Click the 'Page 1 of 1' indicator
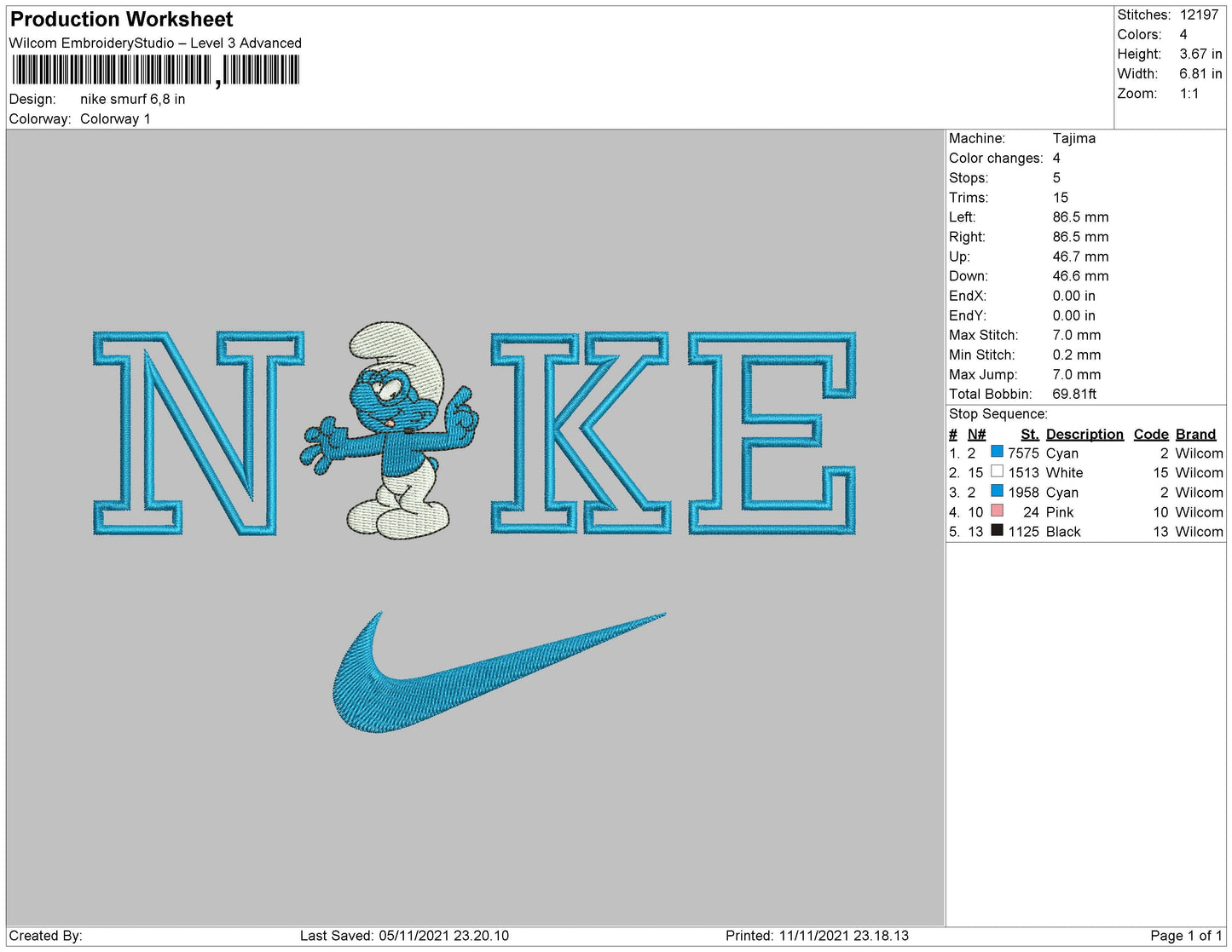1232x952 pixels. (x=1186, y=935)
